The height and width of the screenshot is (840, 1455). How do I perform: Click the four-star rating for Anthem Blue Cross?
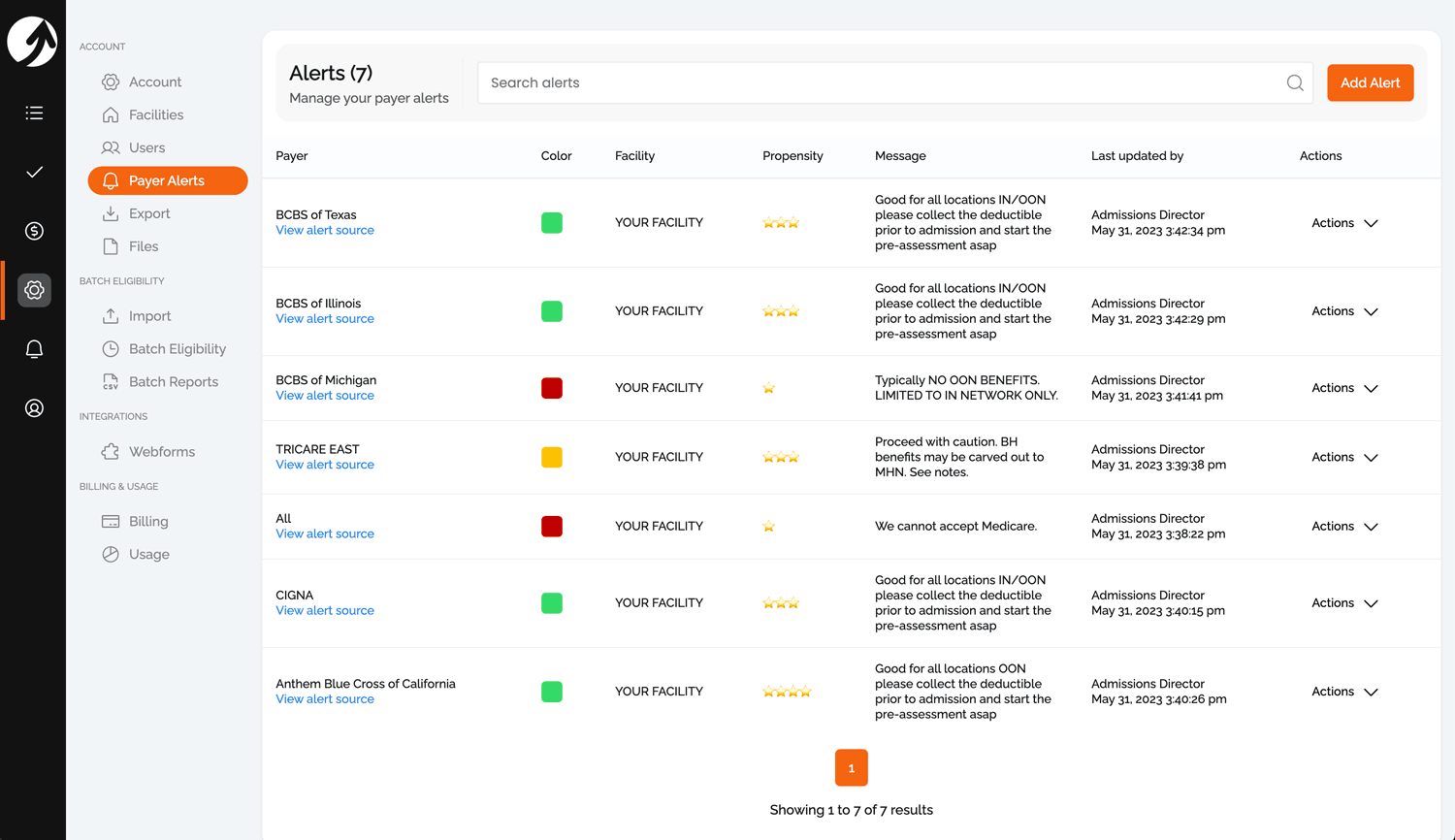tap(787, 692)
